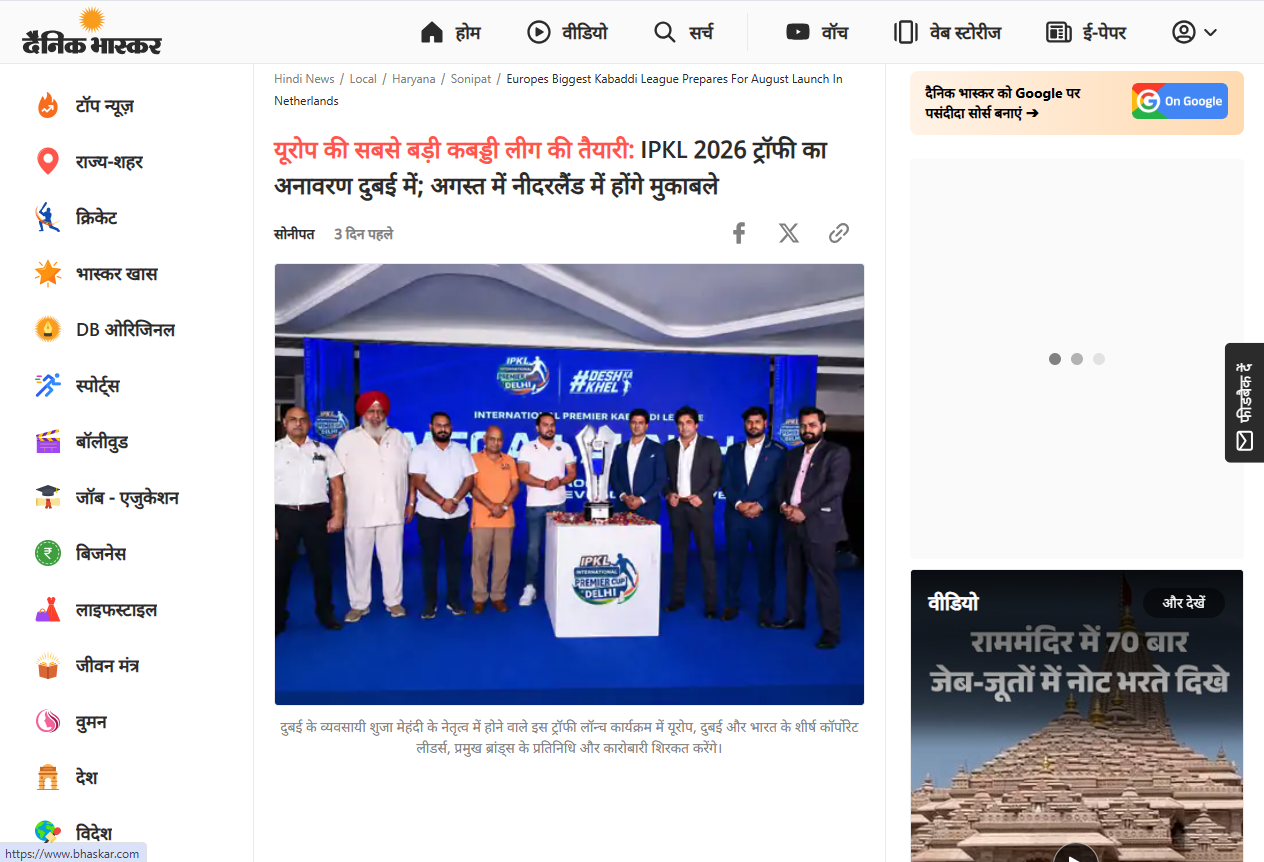The width and height of the screenshot is (1264, 862).
Task: Click the flame icon for टॉप न्यूज़
Action: pos(48,105)
